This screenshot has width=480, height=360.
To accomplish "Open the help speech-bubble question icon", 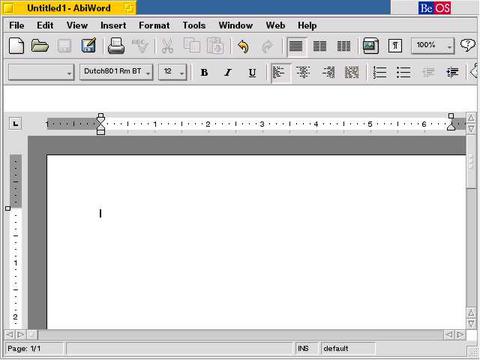I will pyautogui.click(x=467, y=45).
